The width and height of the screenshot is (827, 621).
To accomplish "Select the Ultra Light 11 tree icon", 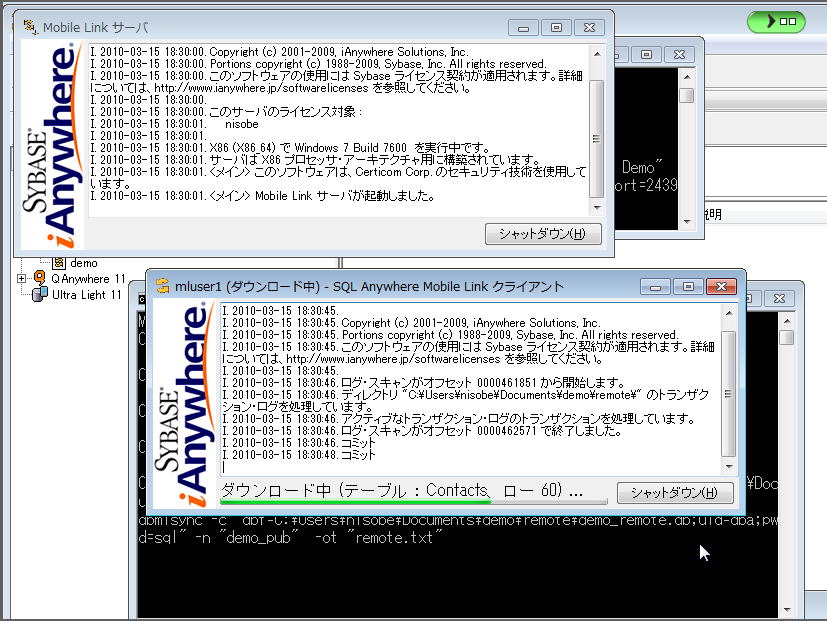I will tap(40, 294).
